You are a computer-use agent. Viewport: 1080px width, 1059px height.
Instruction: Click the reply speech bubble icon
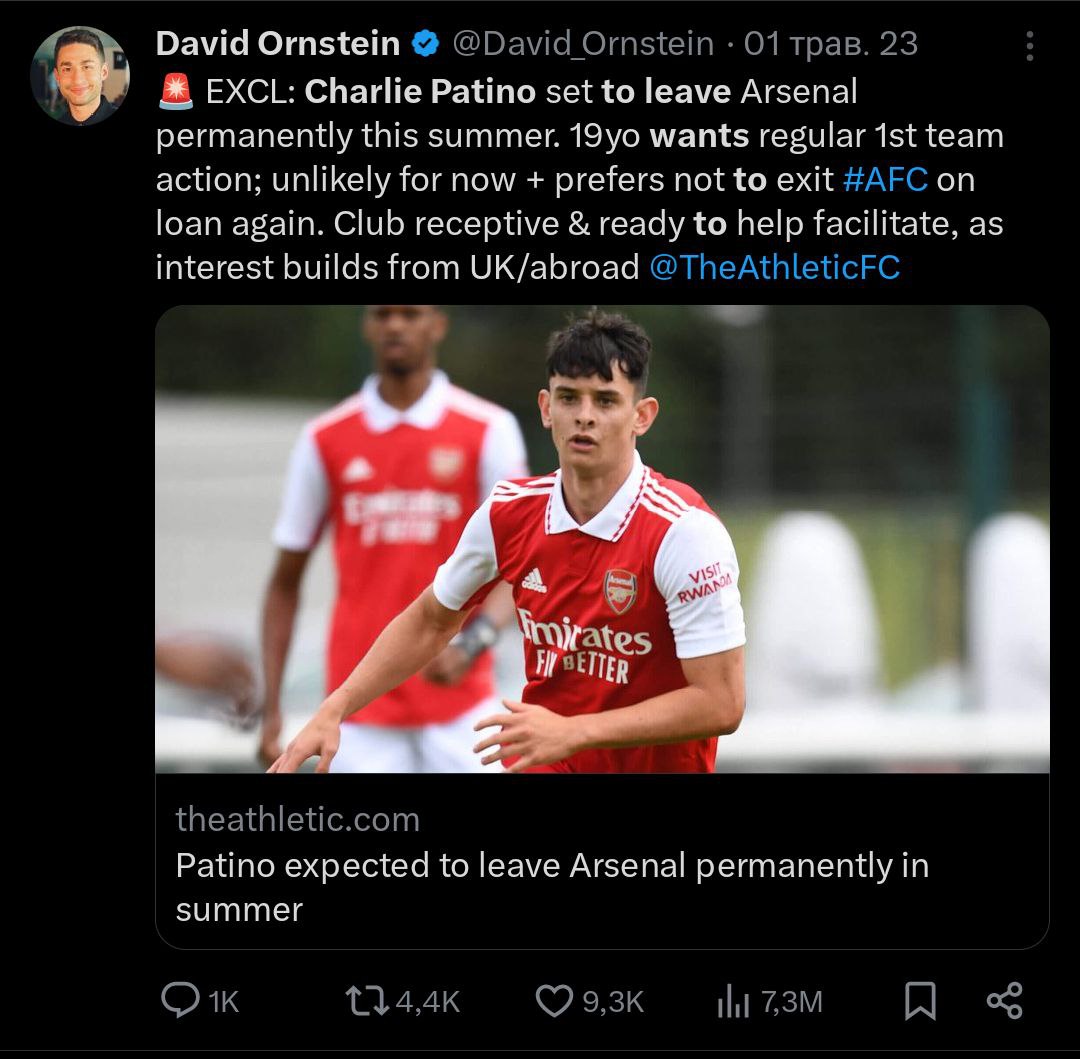tap(180, 1000)
